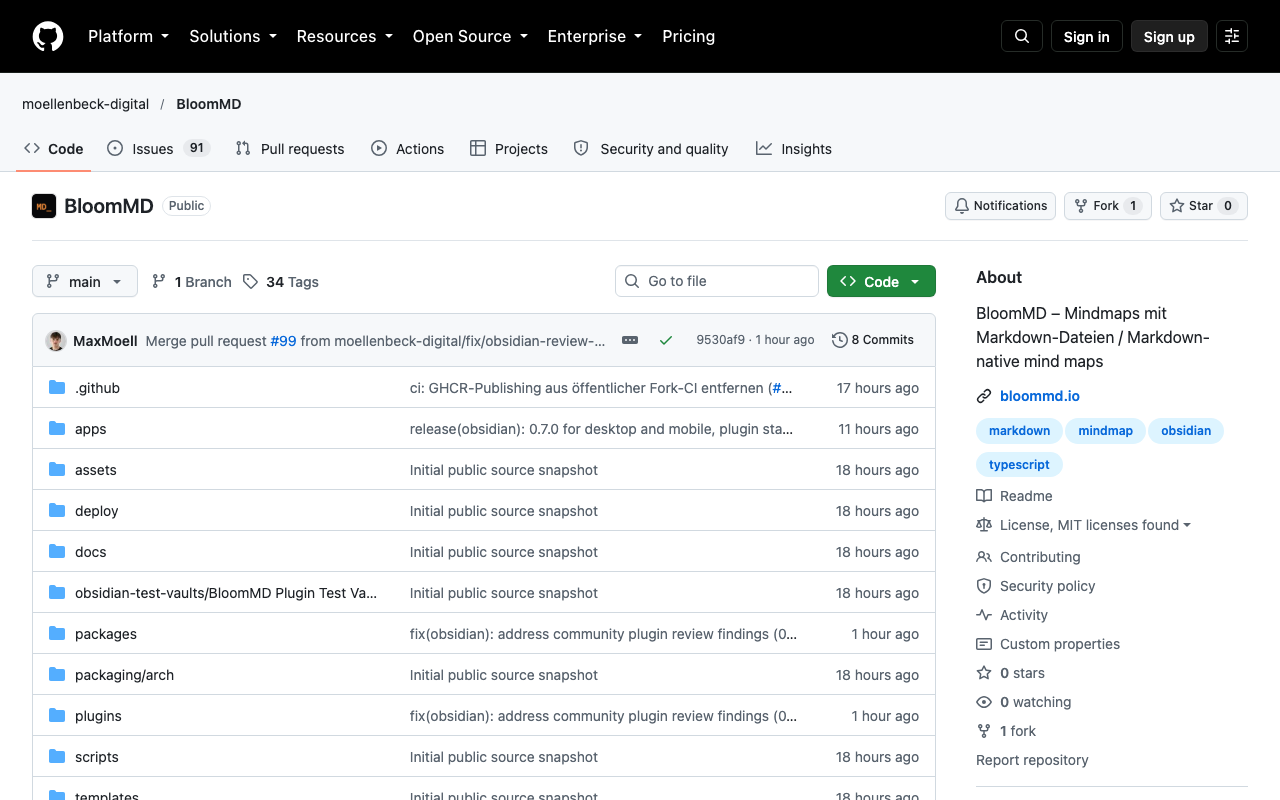Open the Pricing link
The image size is (1280, 800).
tap(689, 36)
